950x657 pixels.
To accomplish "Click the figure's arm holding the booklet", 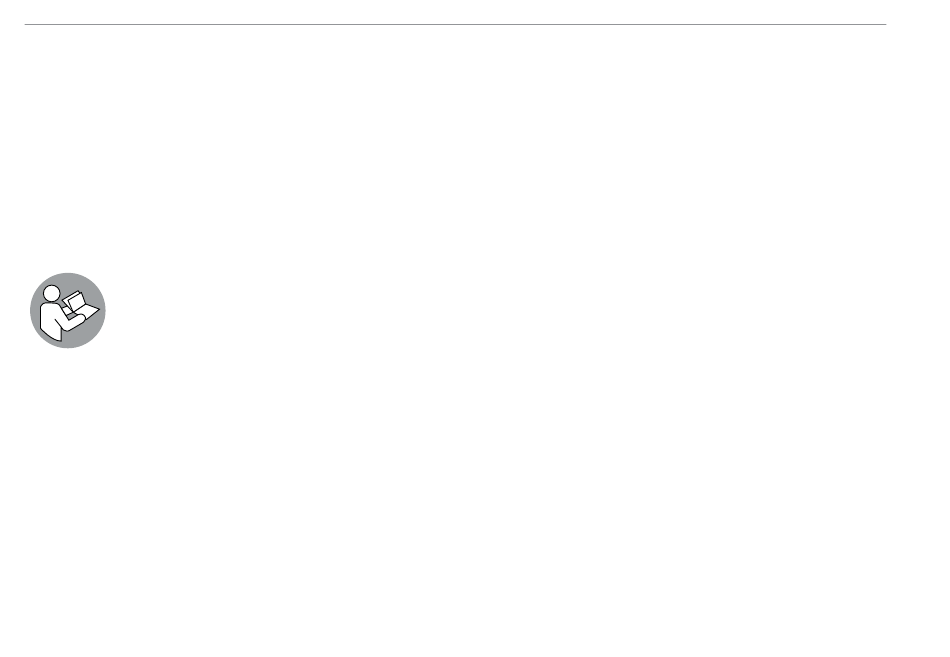I will pos(71,324).
